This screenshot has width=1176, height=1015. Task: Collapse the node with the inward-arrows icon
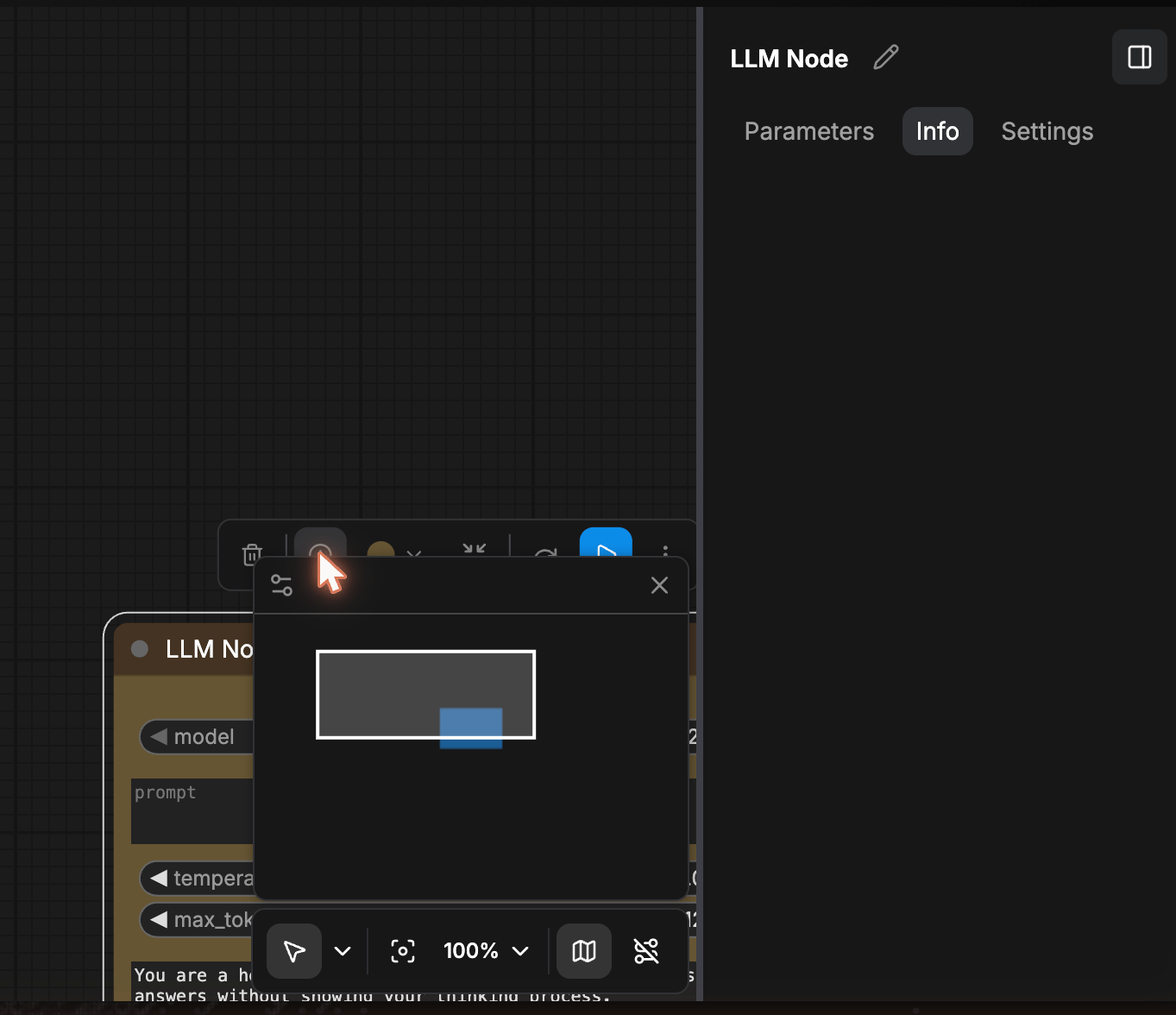coord(475,549)
